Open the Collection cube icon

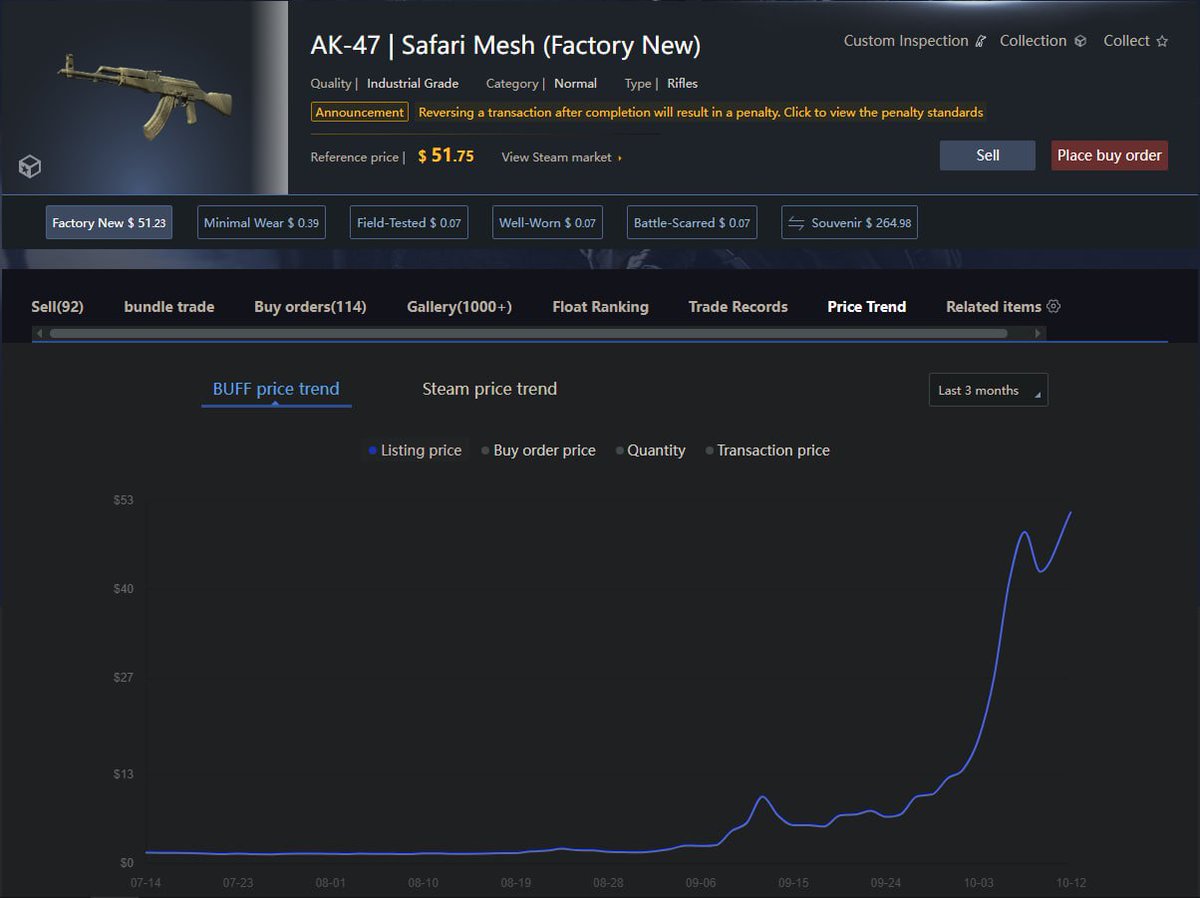coord(1080,41)
